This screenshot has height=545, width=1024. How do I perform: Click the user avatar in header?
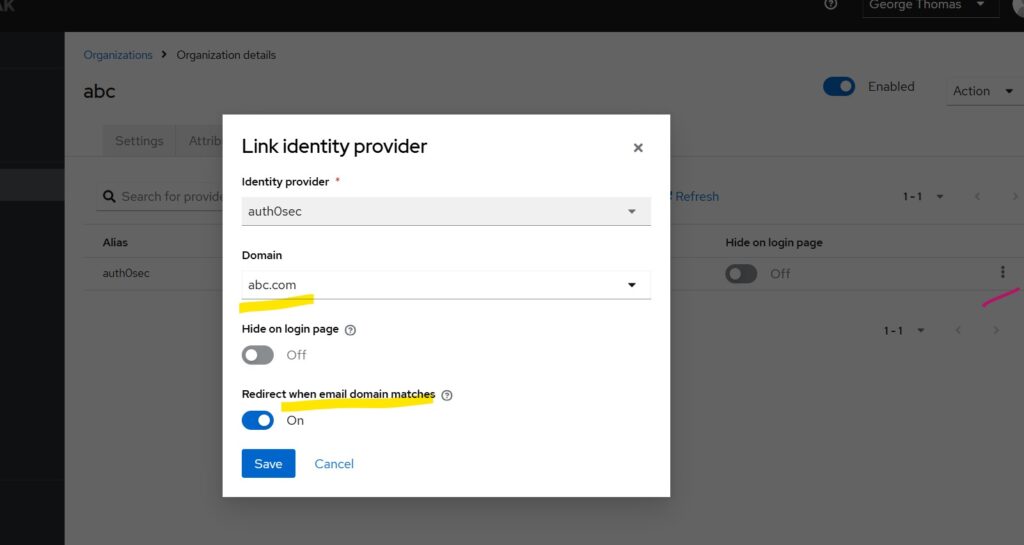point(1017,6)
